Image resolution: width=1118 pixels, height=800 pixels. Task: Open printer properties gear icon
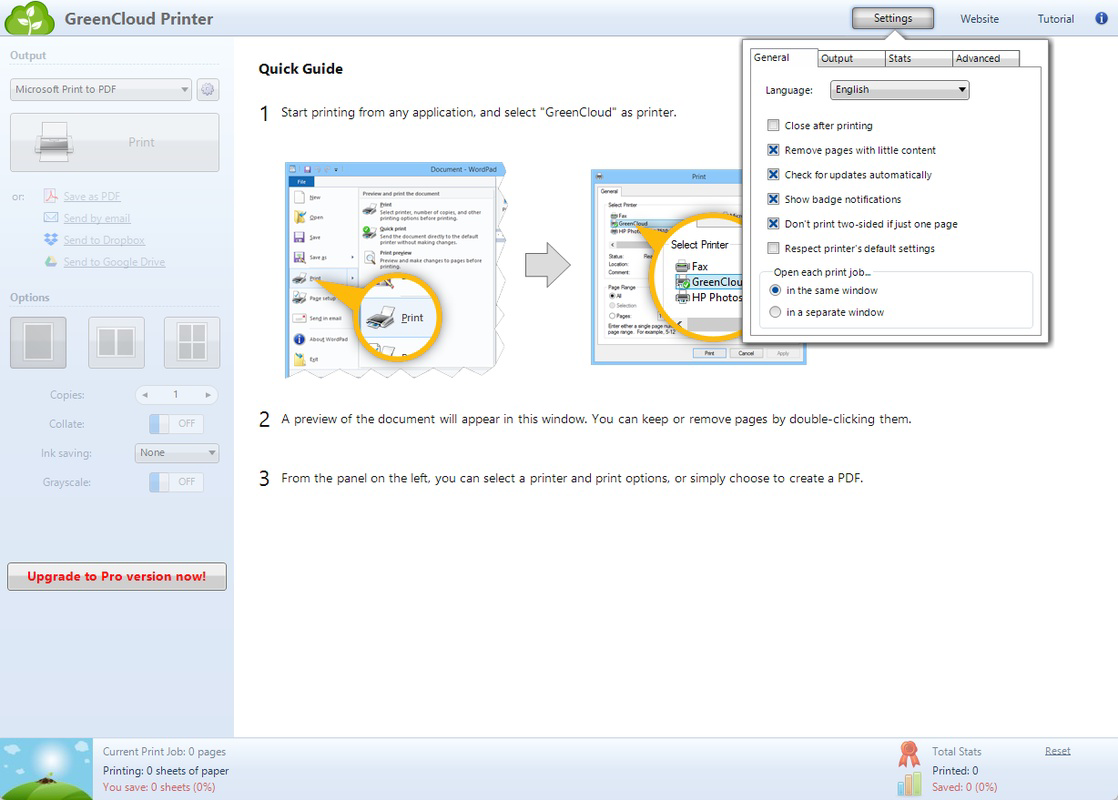click(x=207, y=89)
